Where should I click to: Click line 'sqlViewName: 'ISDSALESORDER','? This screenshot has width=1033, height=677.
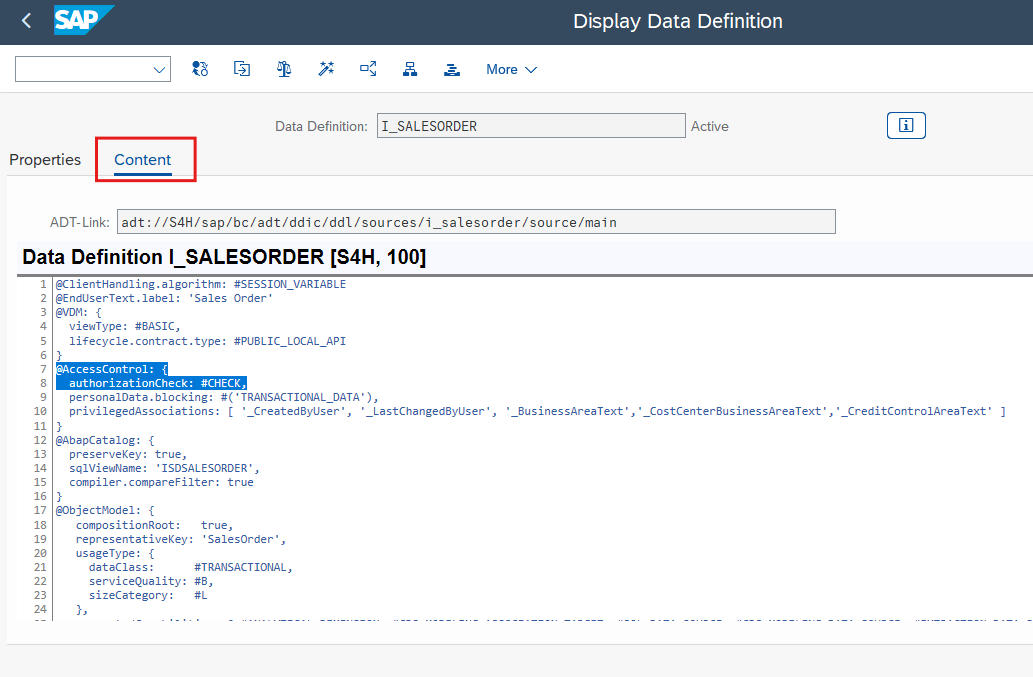coord(164,468)
